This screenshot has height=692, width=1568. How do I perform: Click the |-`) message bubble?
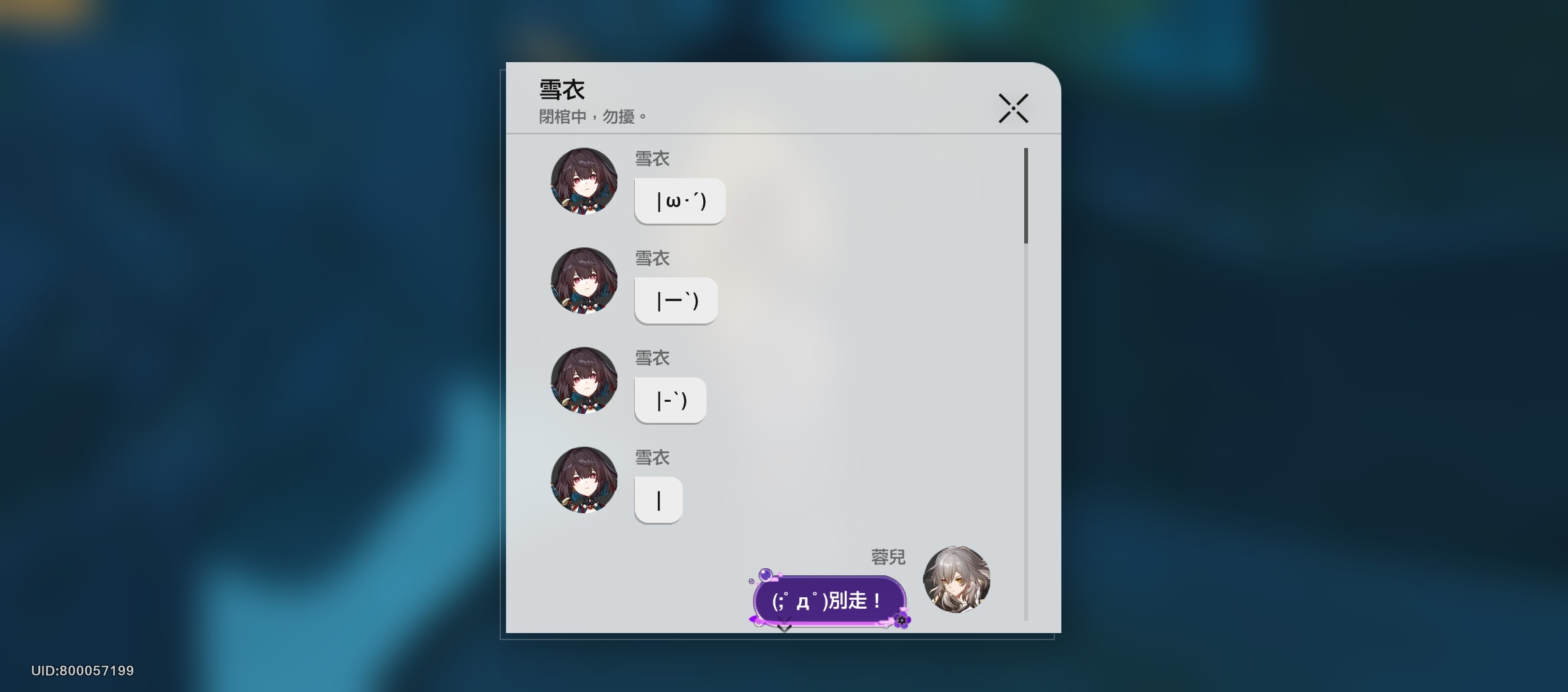coord(670,400)
